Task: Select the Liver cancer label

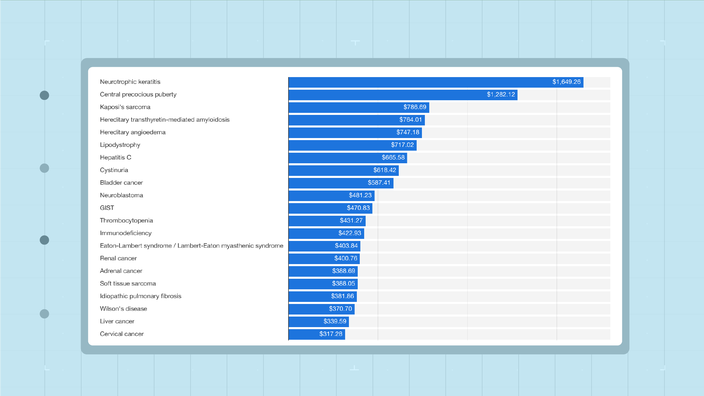Action: click(x=117, y=321)
